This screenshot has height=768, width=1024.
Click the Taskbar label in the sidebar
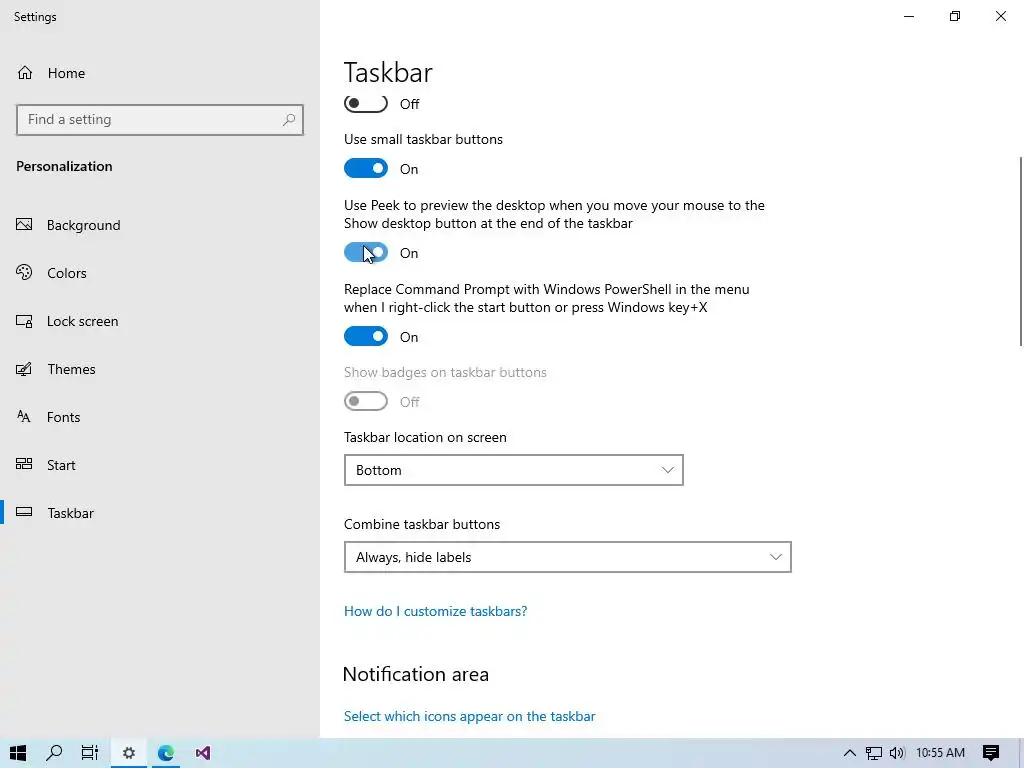click(71, 513)
